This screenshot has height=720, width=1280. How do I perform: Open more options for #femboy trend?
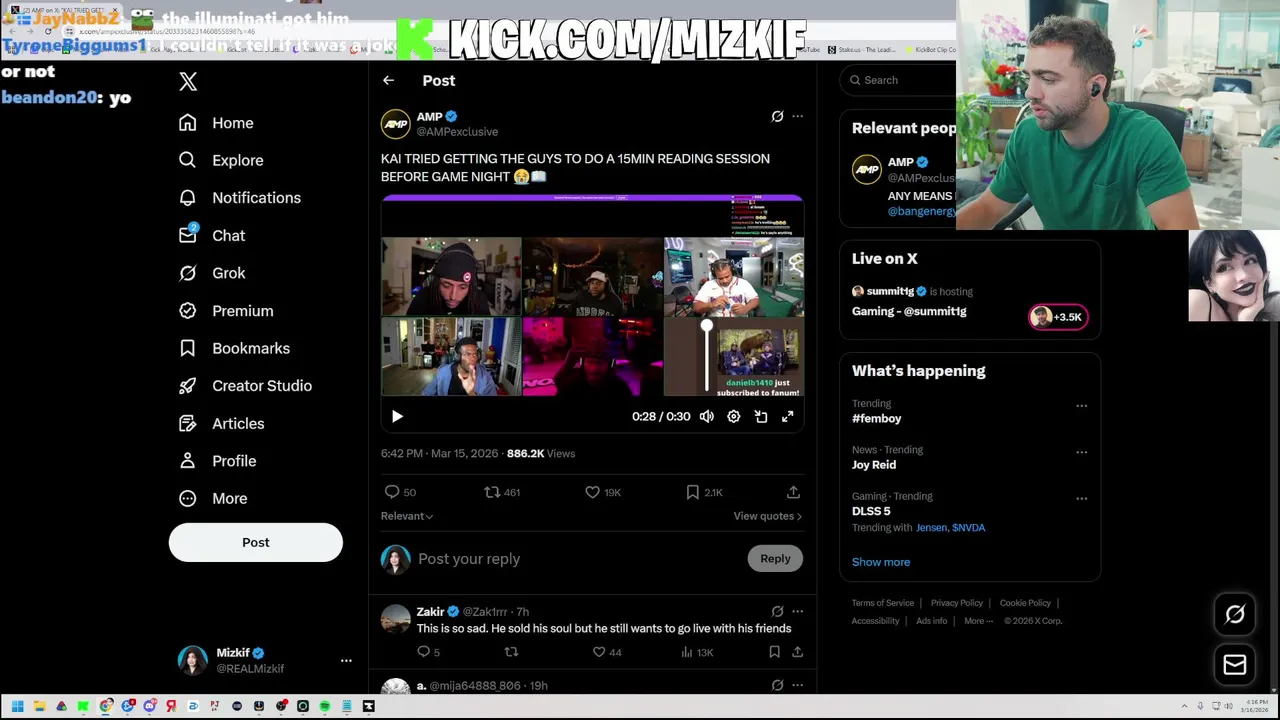coord(1081,406)
